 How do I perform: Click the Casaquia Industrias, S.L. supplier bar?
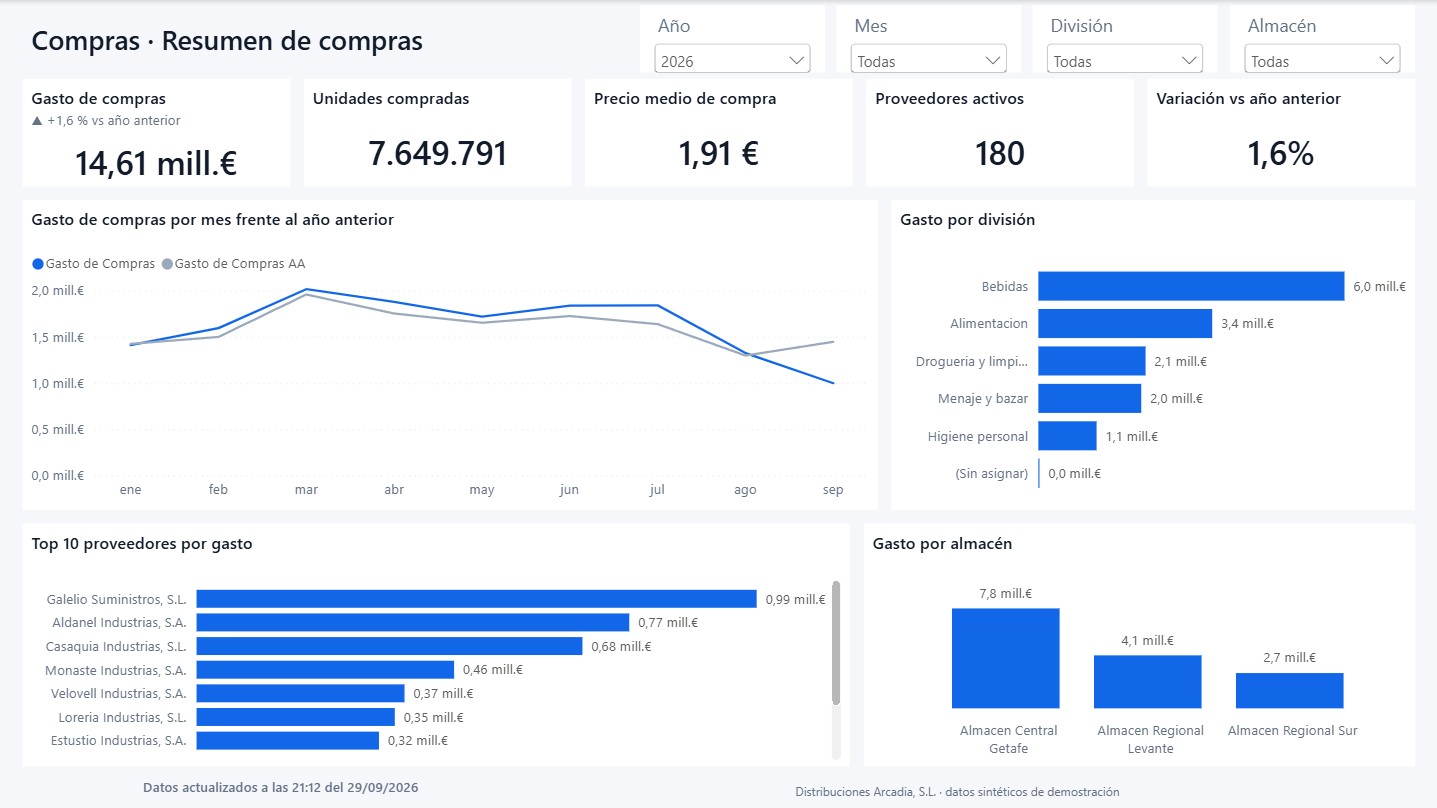coord(389,646)
